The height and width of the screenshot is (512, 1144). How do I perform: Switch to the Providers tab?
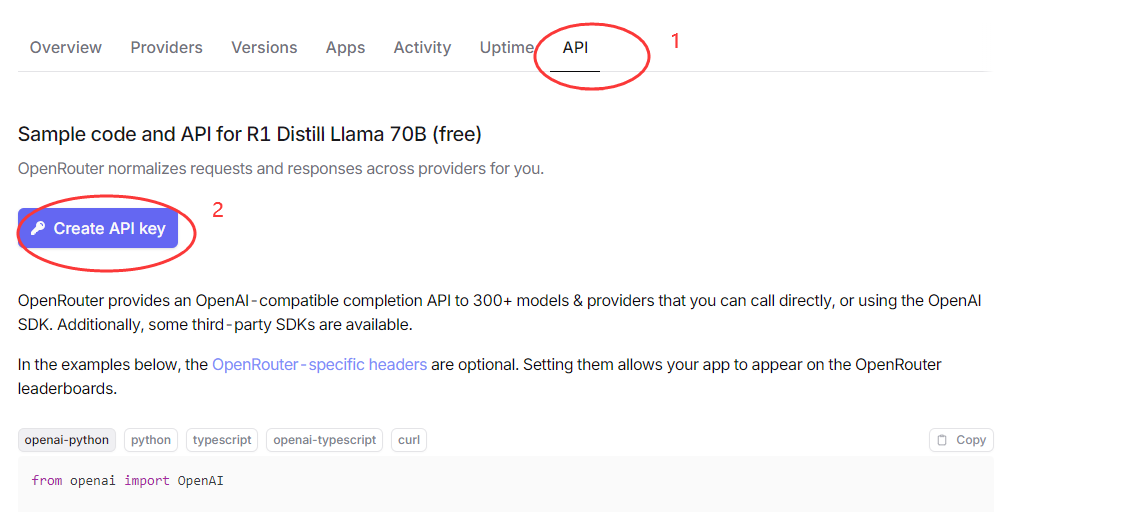166,48
